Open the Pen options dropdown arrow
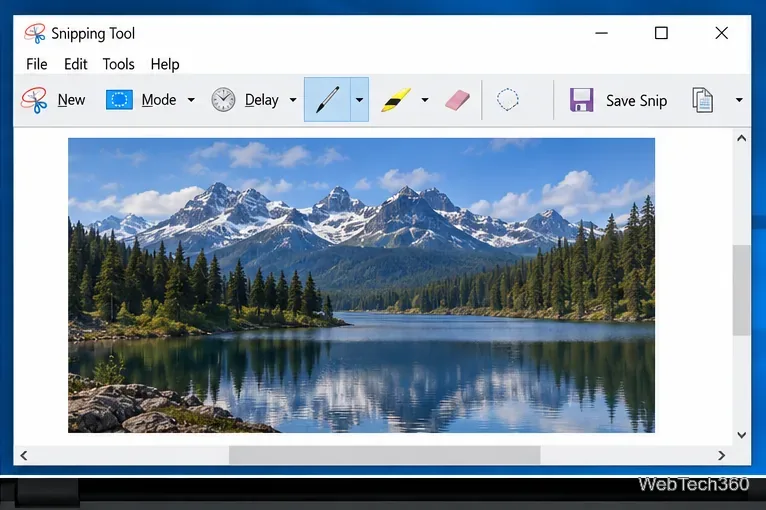The height and width of the screenshot is (510, 766). coord(360,100)
